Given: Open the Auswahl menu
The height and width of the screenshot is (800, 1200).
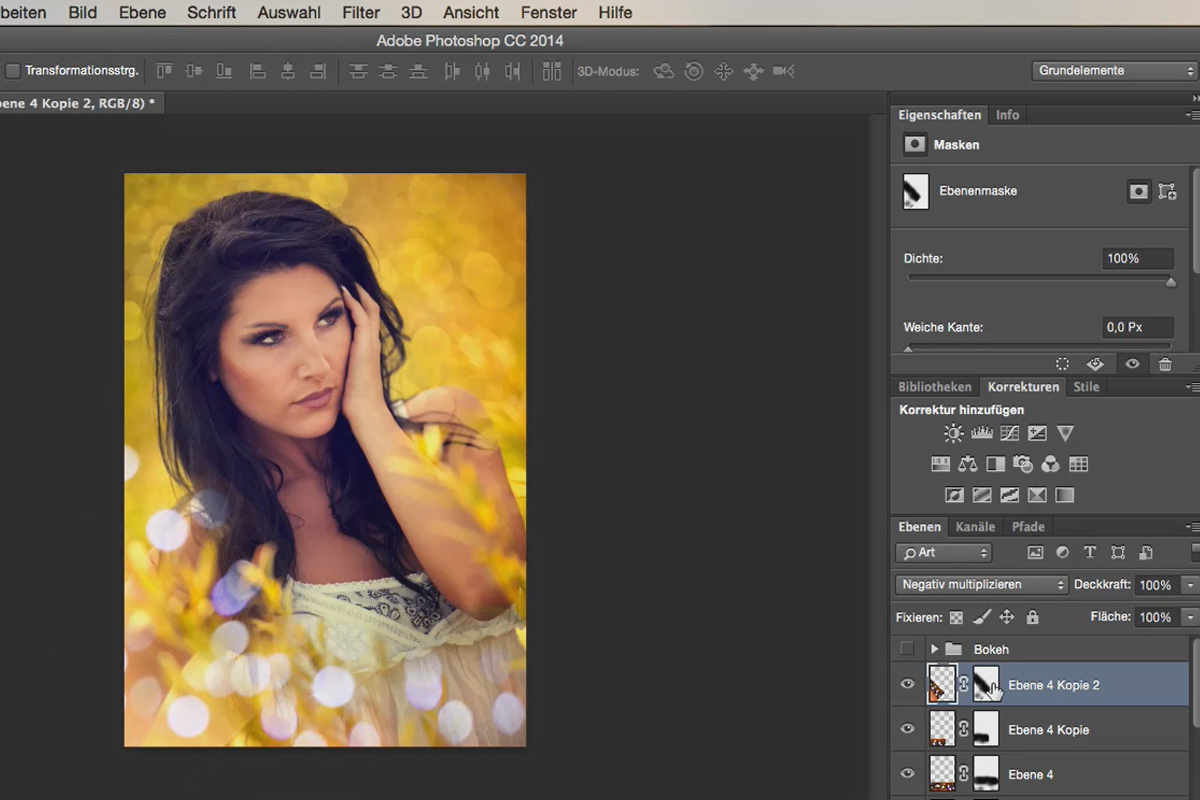Looking at the screenshot, I should 289,13.
